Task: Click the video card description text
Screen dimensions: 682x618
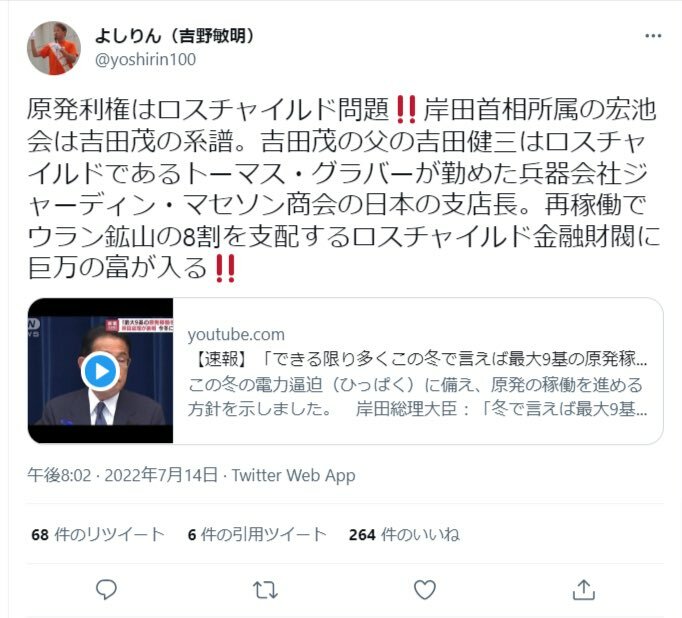Action: (418, 397)
